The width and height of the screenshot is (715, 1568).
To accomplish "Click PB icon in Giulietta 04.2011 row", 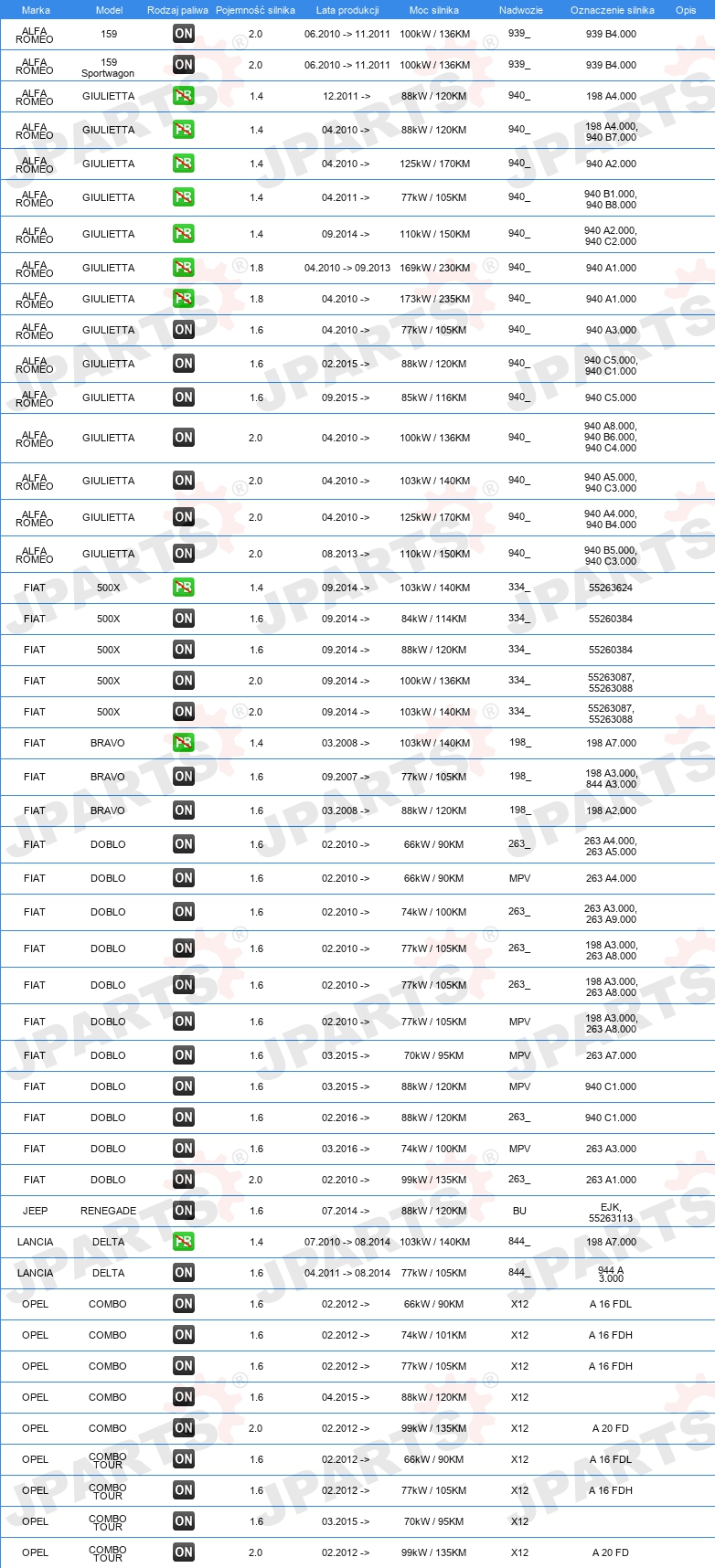I will click(184, 197).
